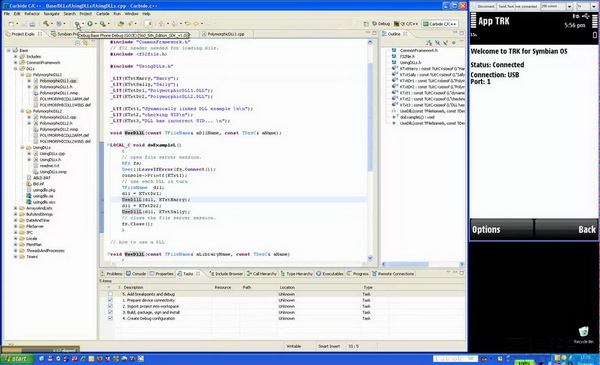Viewport: 600px width, 365px height.
Task: Collapse the PolymorphicDLL2 folder
Action: point(23,111)
